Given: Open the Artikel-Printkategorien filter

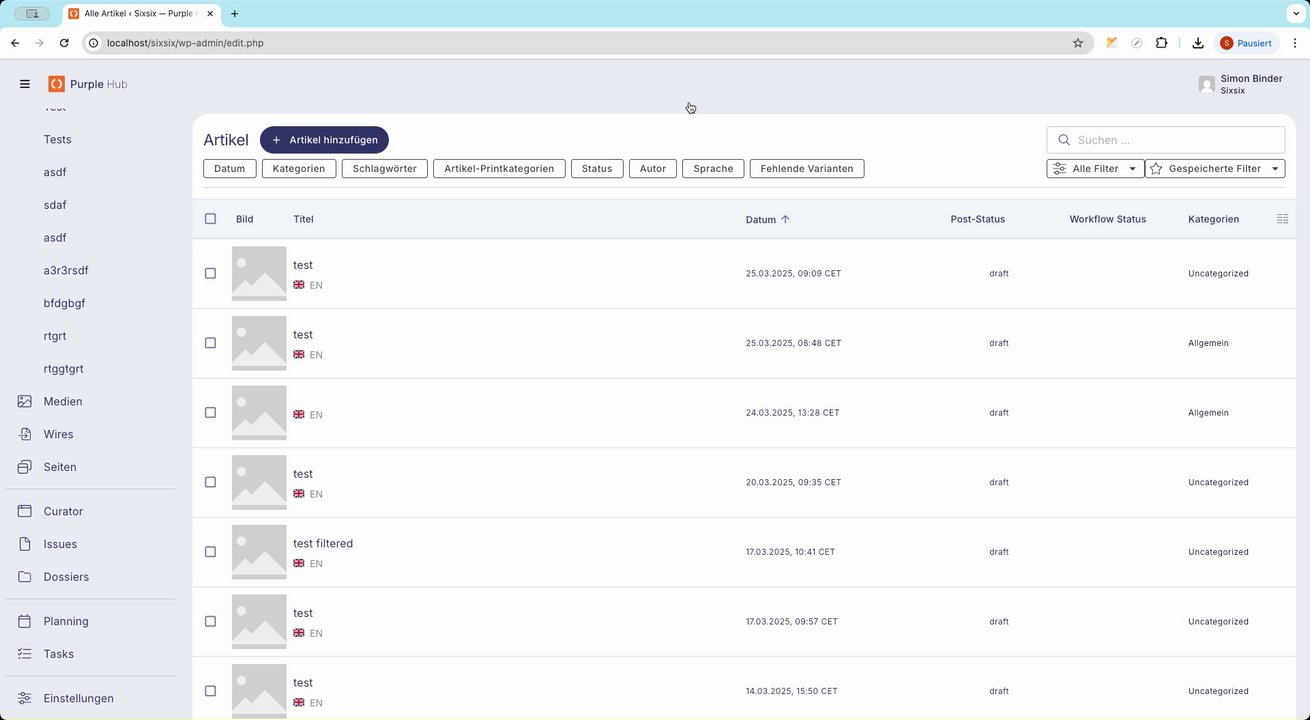Looking at the screenshot, I should 499,169.
